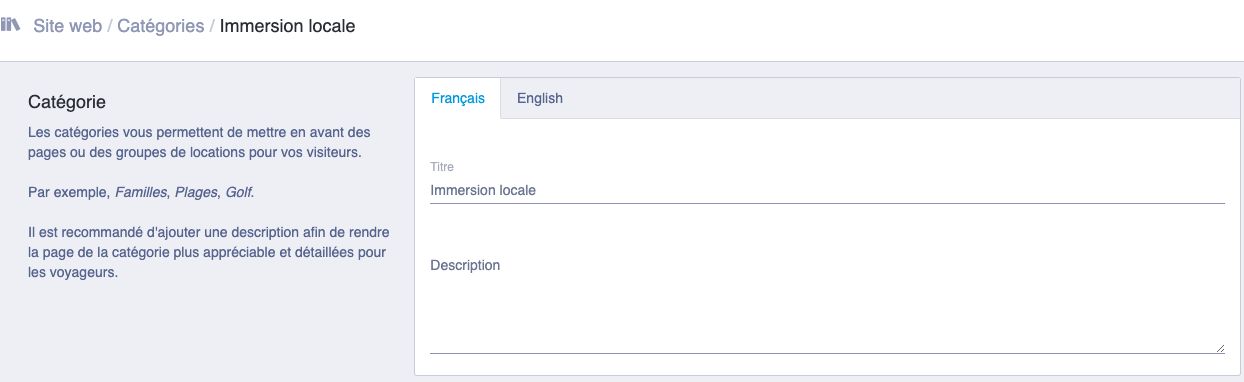Open the Site web breadcrumb link

coord(68,26)
